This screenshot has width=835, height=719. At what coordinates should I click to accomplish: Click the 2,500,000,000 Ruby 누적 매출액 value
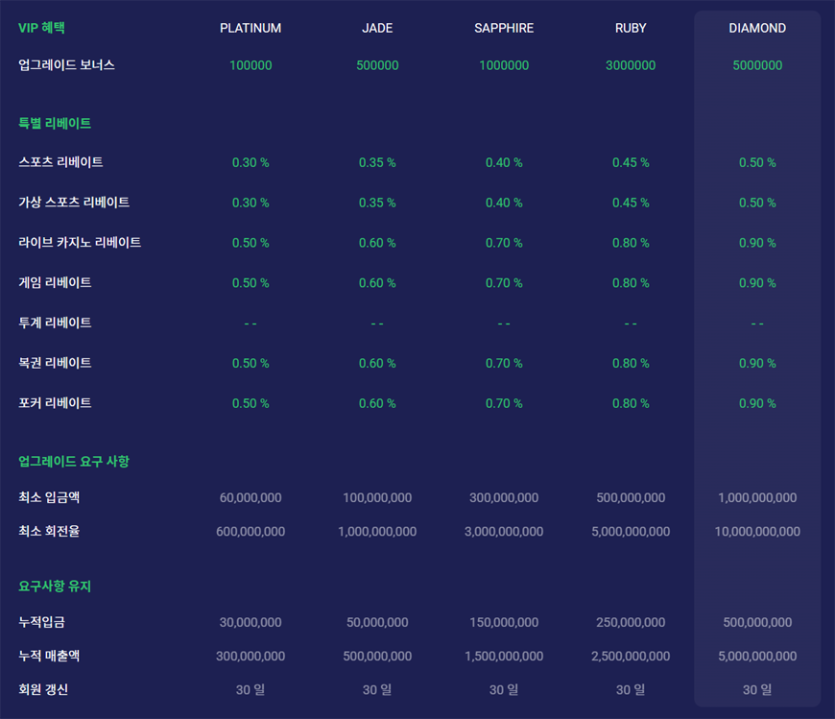pos(630,656)
